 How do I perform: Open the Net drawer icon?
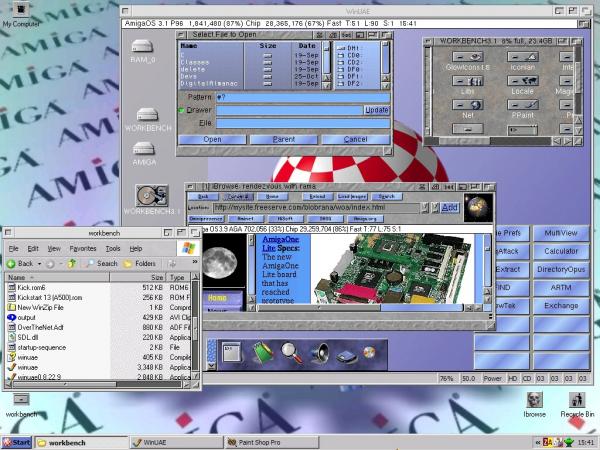coord(468,105)
